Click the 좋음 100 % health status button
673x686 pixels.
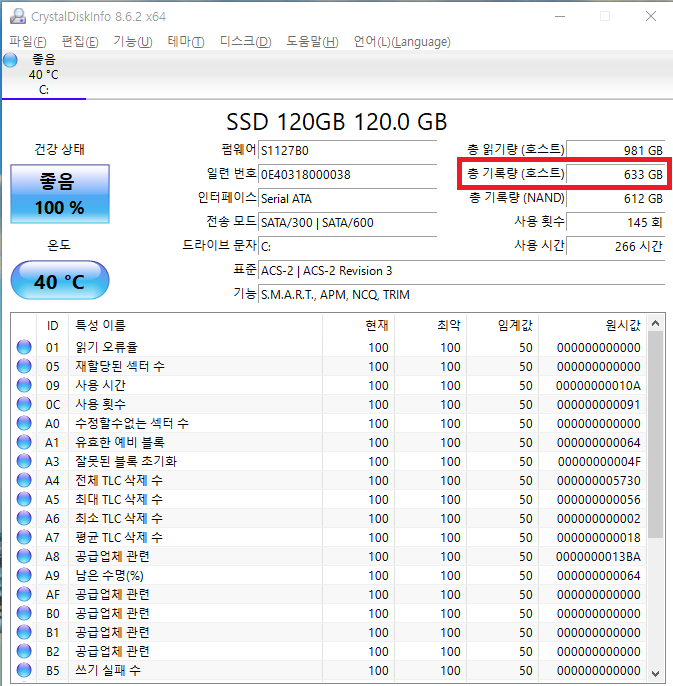tap(60, 194)
